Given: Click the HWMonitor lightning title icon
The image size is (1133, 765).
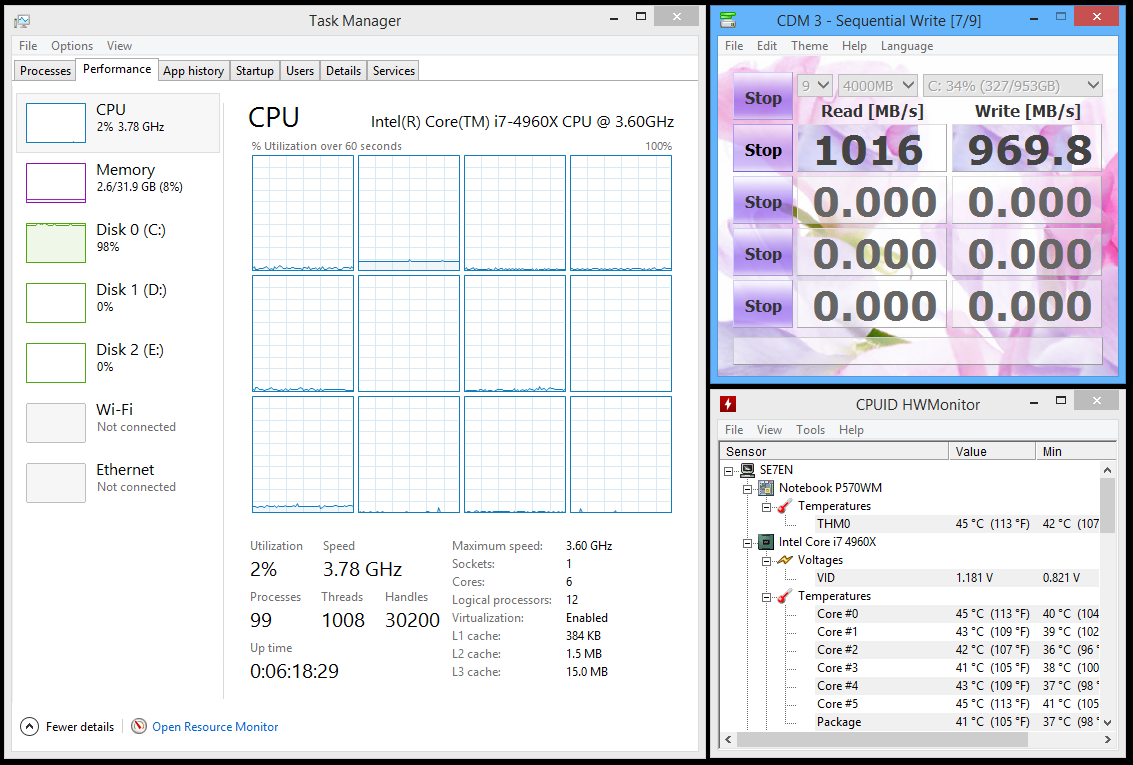Looking at the screenshot, I should click(728, 404).
